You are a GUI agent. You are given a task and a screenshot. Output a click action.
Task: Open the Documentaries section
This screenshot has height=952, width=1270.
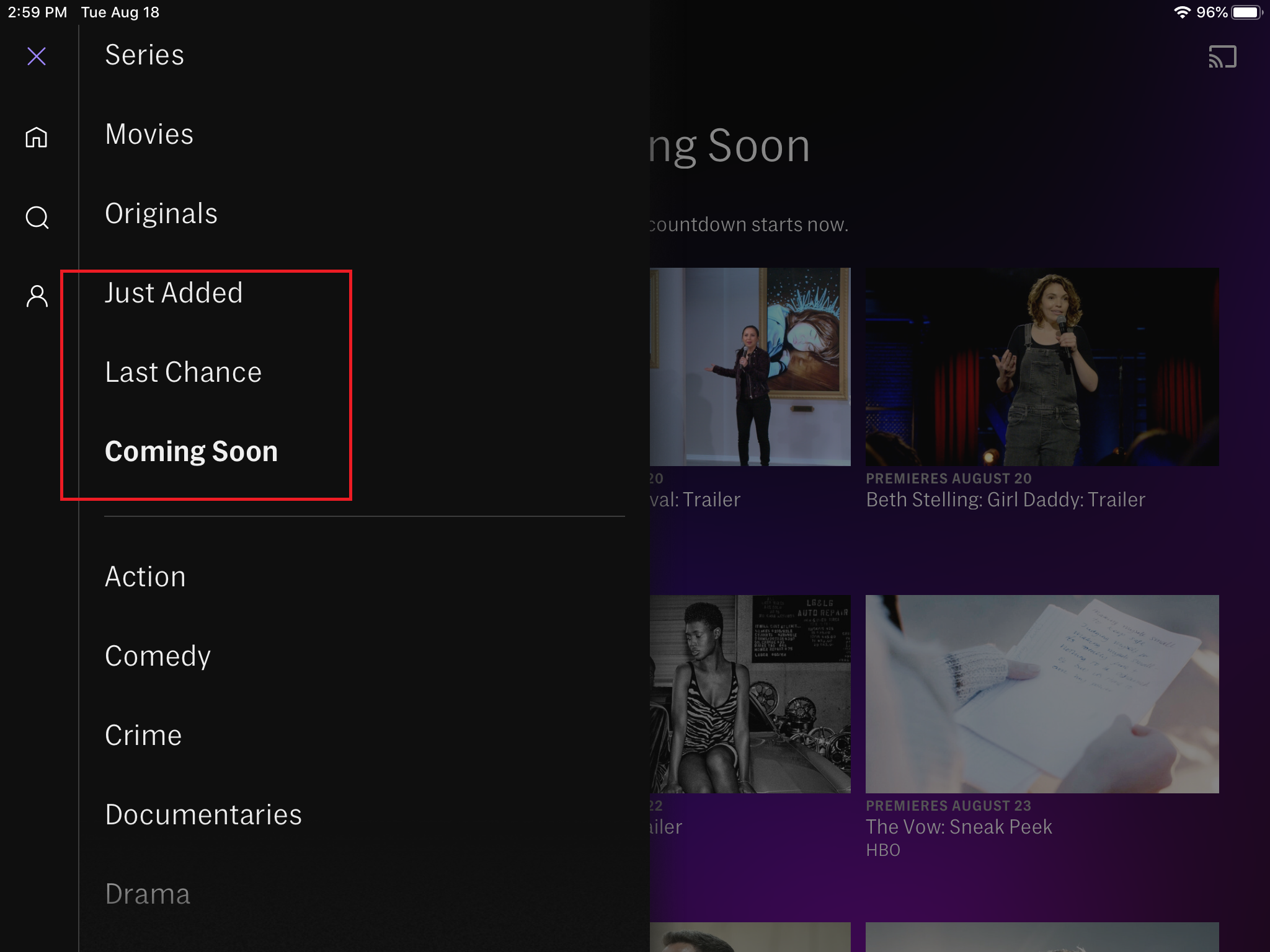click(203, 814)
